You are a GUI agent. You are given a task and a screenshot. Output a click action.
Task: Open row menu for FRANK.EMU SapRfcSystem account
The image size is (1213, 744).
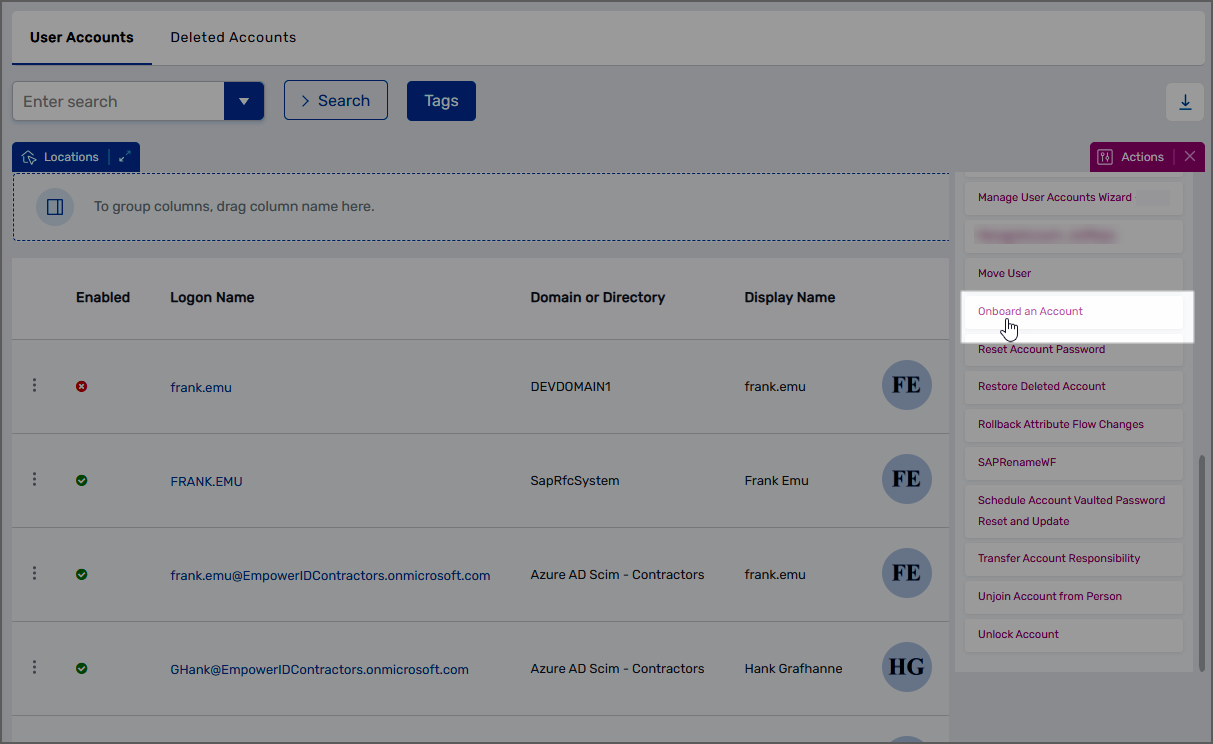(34, 479)
